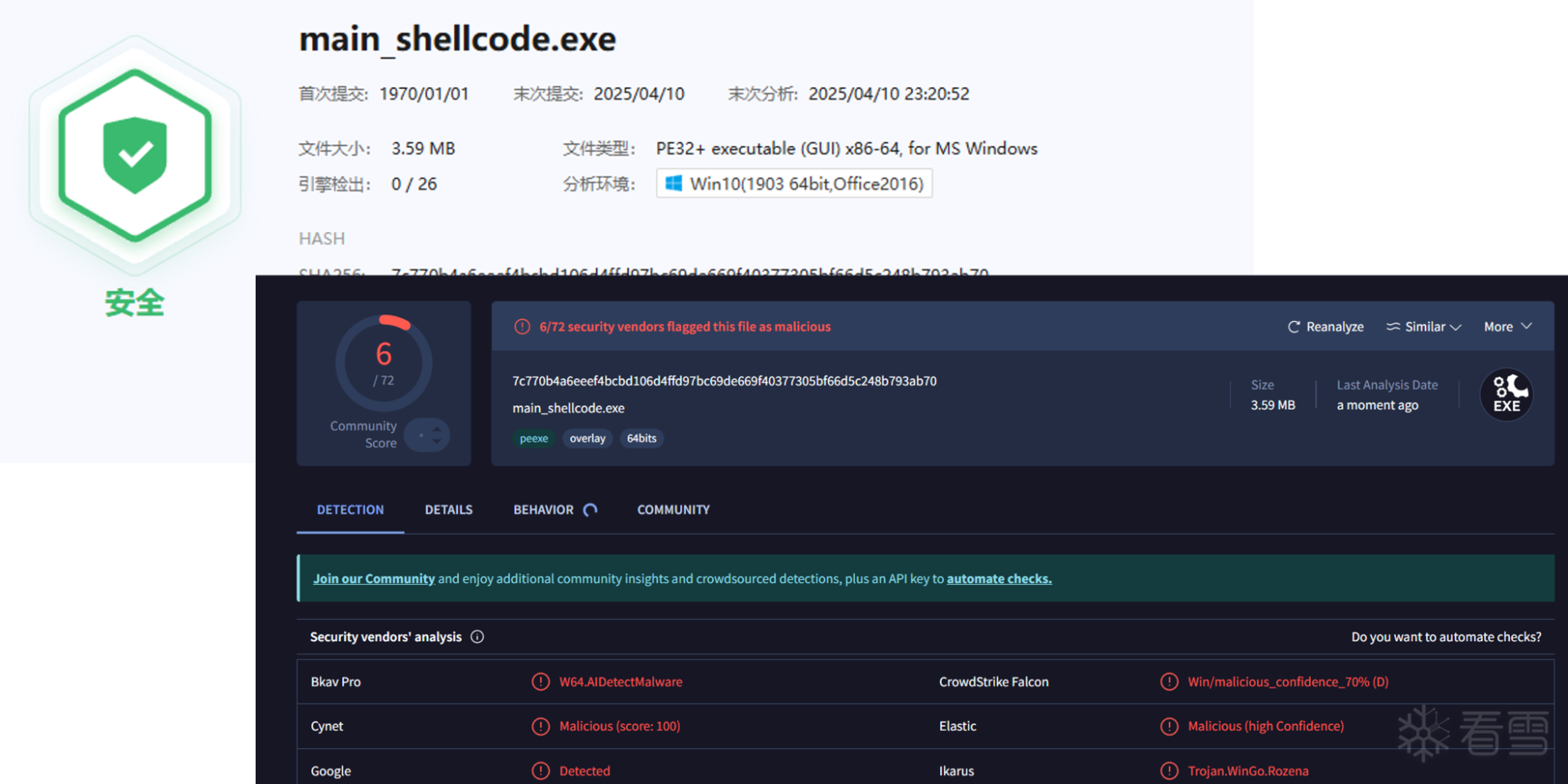Click the Win/malicious_confidence_70% (D) result
Viewport: 1568px width, 784px height.
1288,682
